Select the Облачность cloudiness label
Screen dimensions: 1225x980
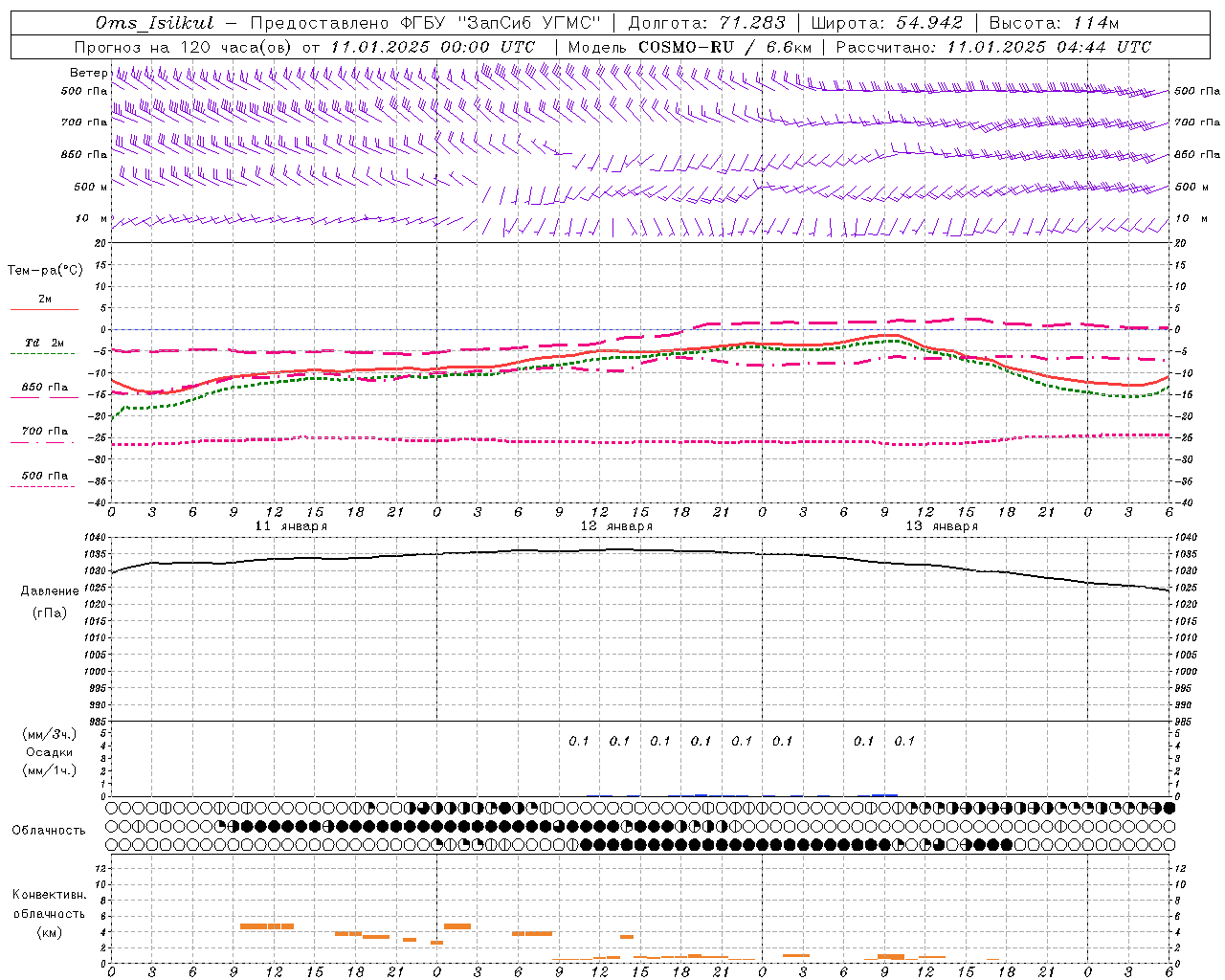pos(49,830)
